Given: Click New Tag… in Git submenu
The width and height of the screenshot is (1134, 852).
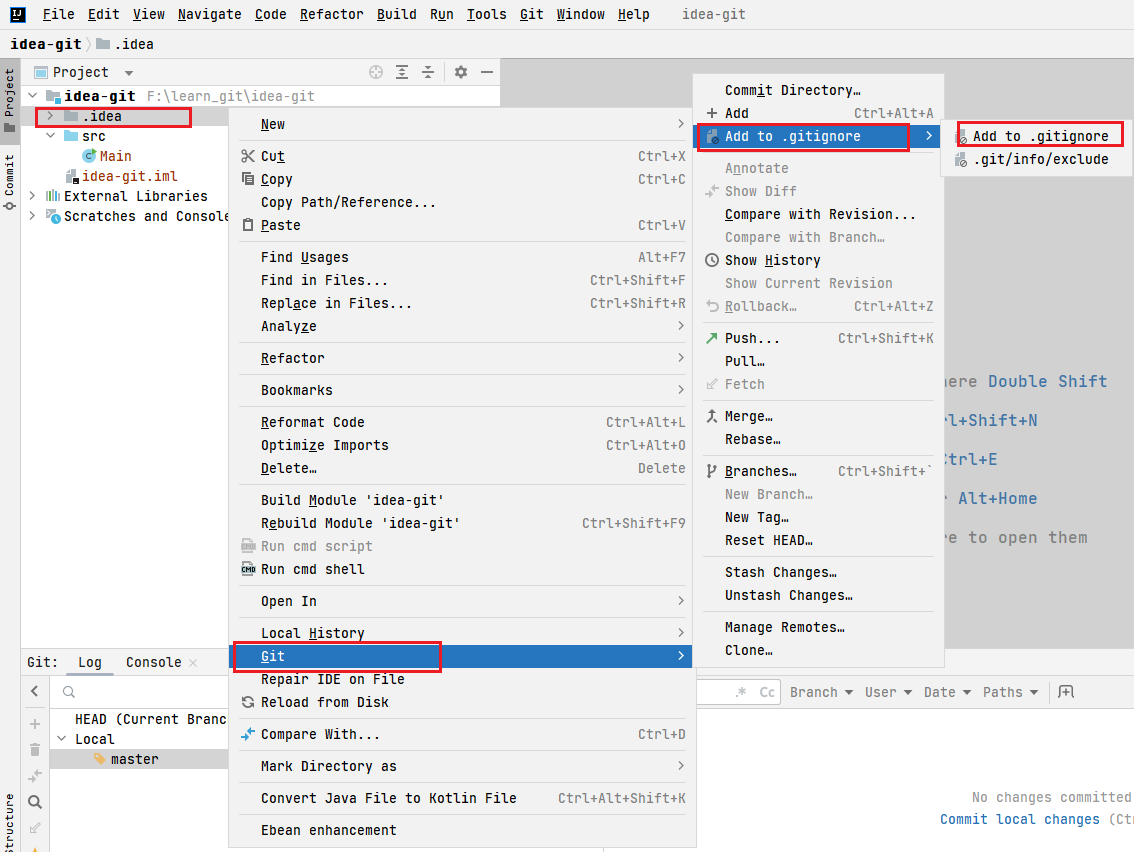Looking at the screenshot, I should coord(819,517).
